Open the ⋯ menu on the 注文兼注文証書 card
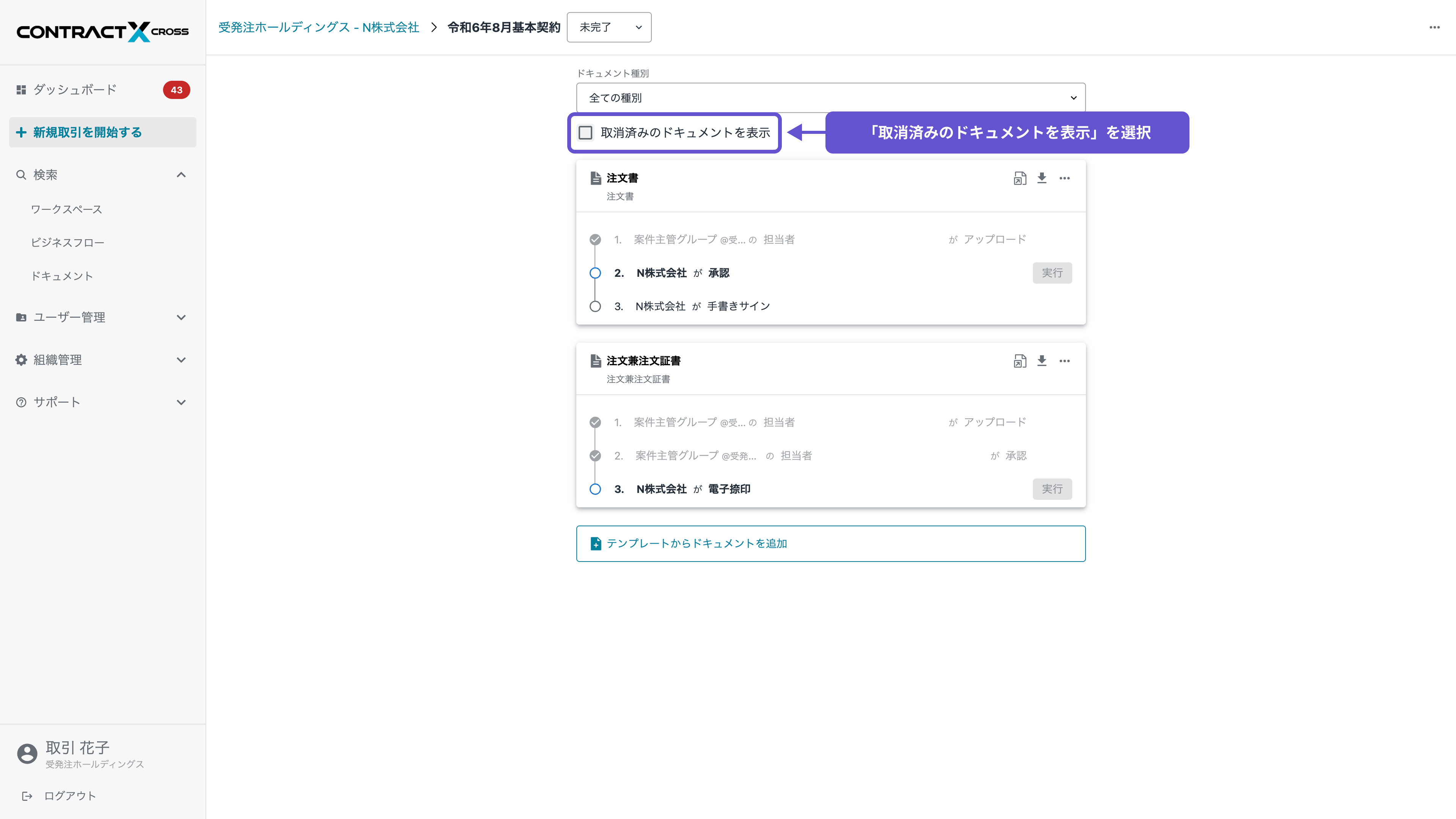Viewport: 1456px width, 819px height. 1065,361
